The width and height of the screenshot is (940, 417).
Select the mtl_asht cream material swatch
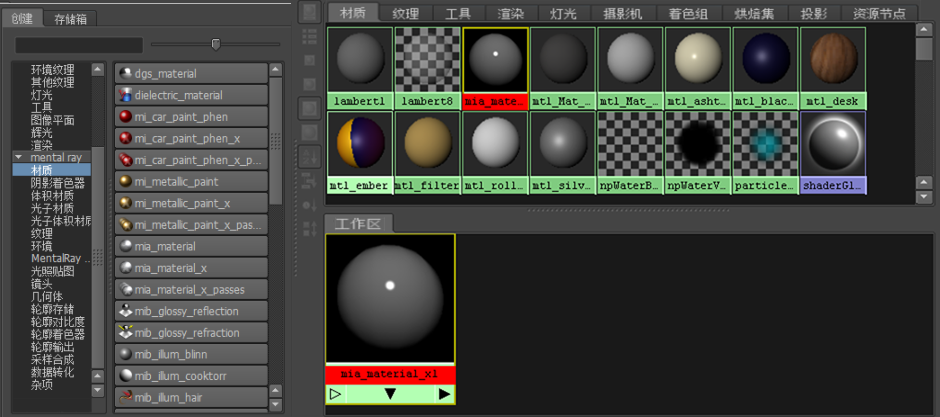pos(698,68)
